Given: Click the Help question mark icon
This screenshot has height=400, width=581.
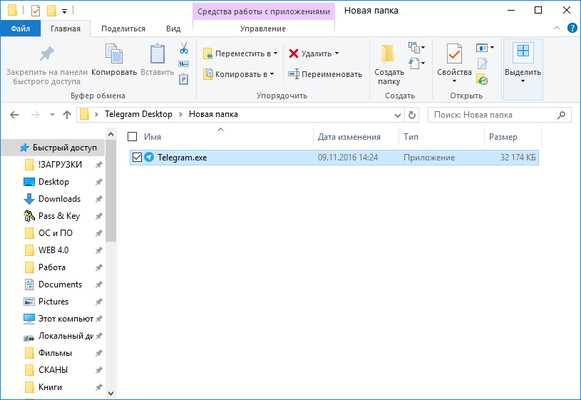Looking at the screenshot, I should pyautogui.click(x=572, y=28).
